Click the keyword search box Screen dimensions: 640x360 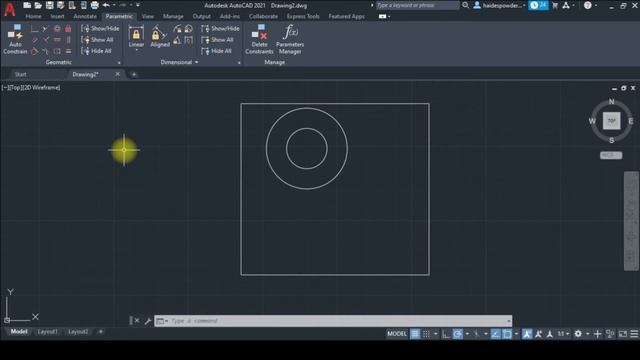click(417, 5)
